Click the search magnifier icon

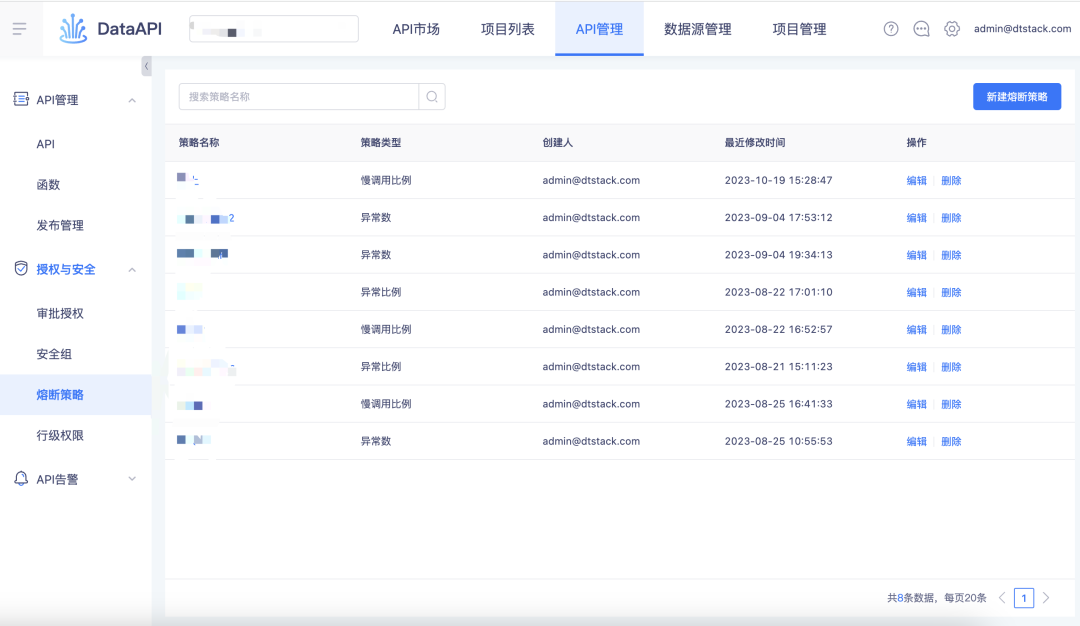[x=432, y=97]
